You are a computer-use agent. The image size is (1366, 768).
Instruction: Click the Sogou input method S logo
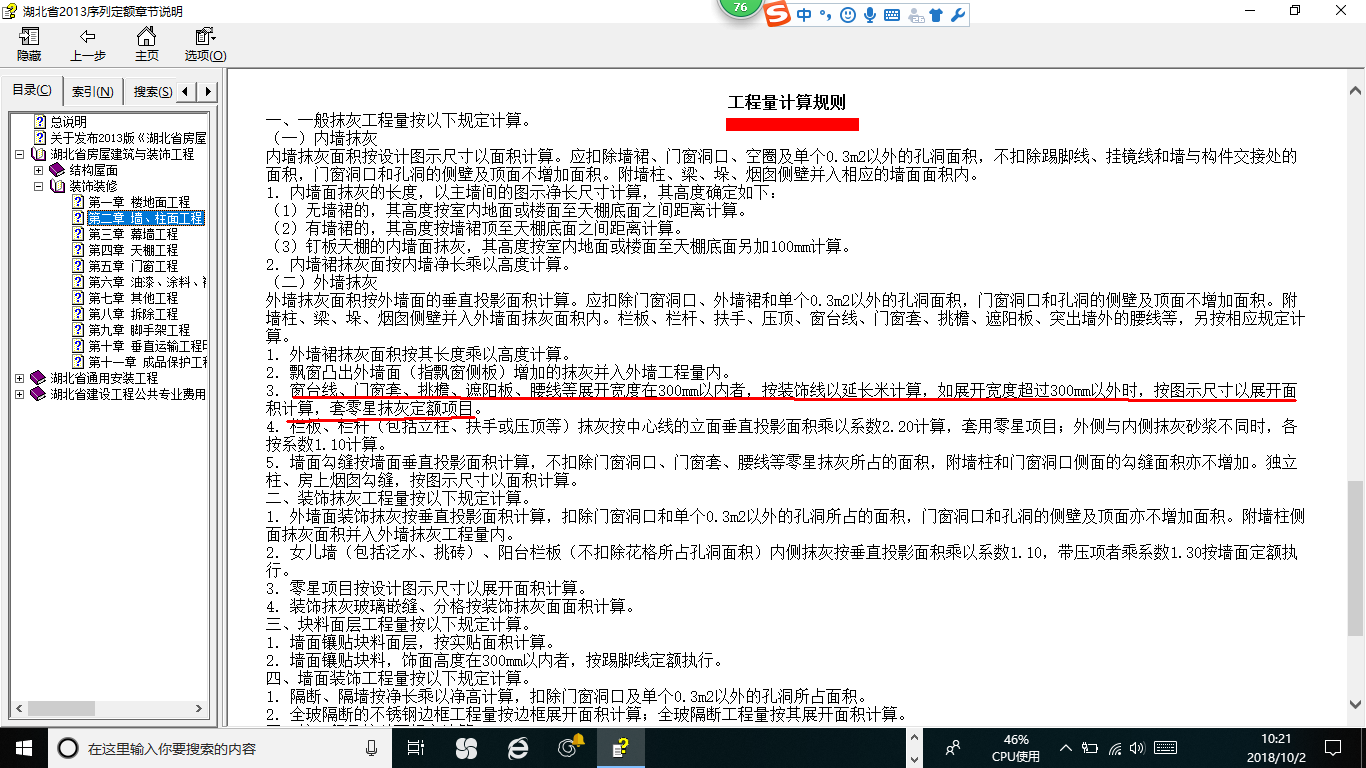(x=778, y=14)
